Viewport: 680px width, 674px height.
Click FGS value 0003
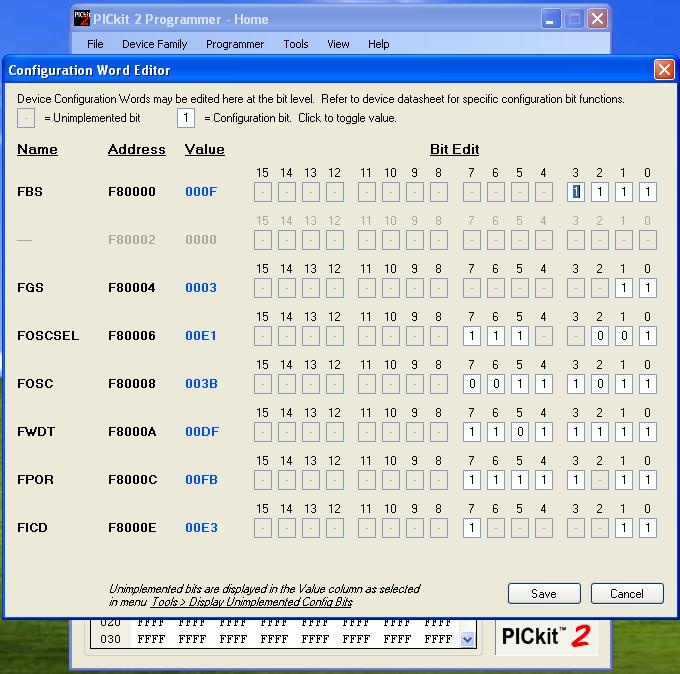[x=201, y=288]
